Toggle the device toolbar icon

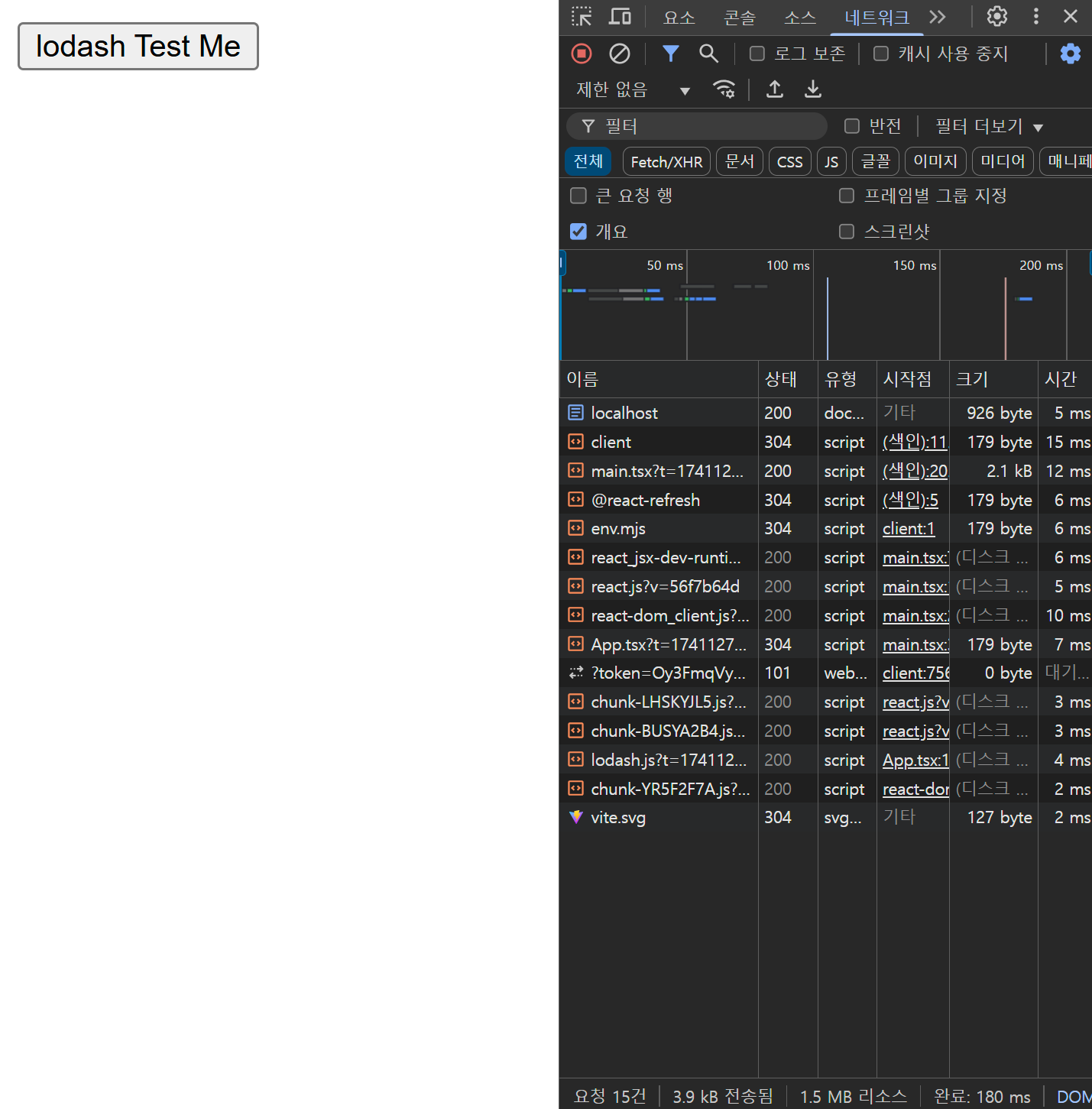point(620,16)
